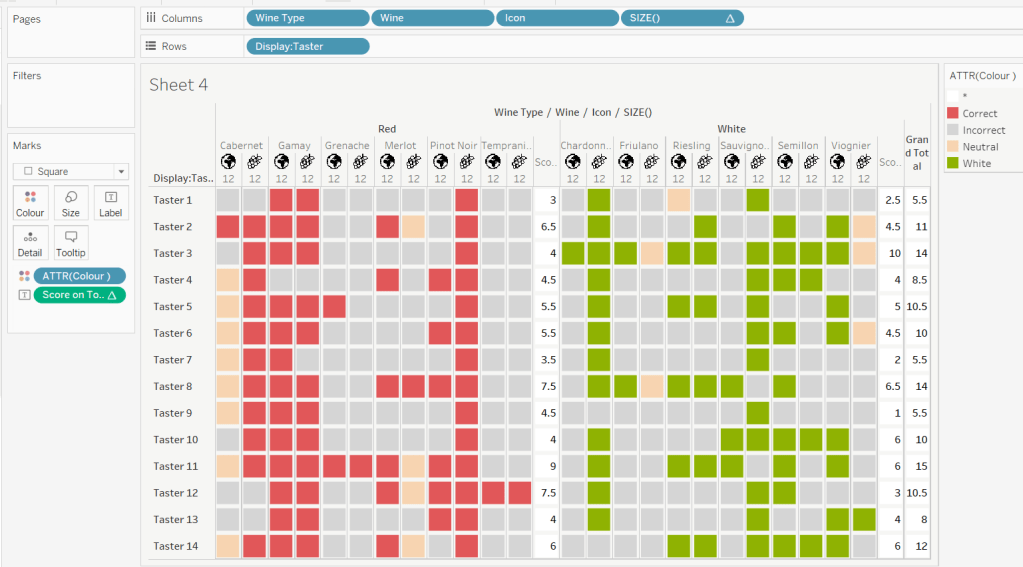The image size is (1023, 567).
Task: Select the Wine Type pill in Columns
Action: click(x=307, y=18)
